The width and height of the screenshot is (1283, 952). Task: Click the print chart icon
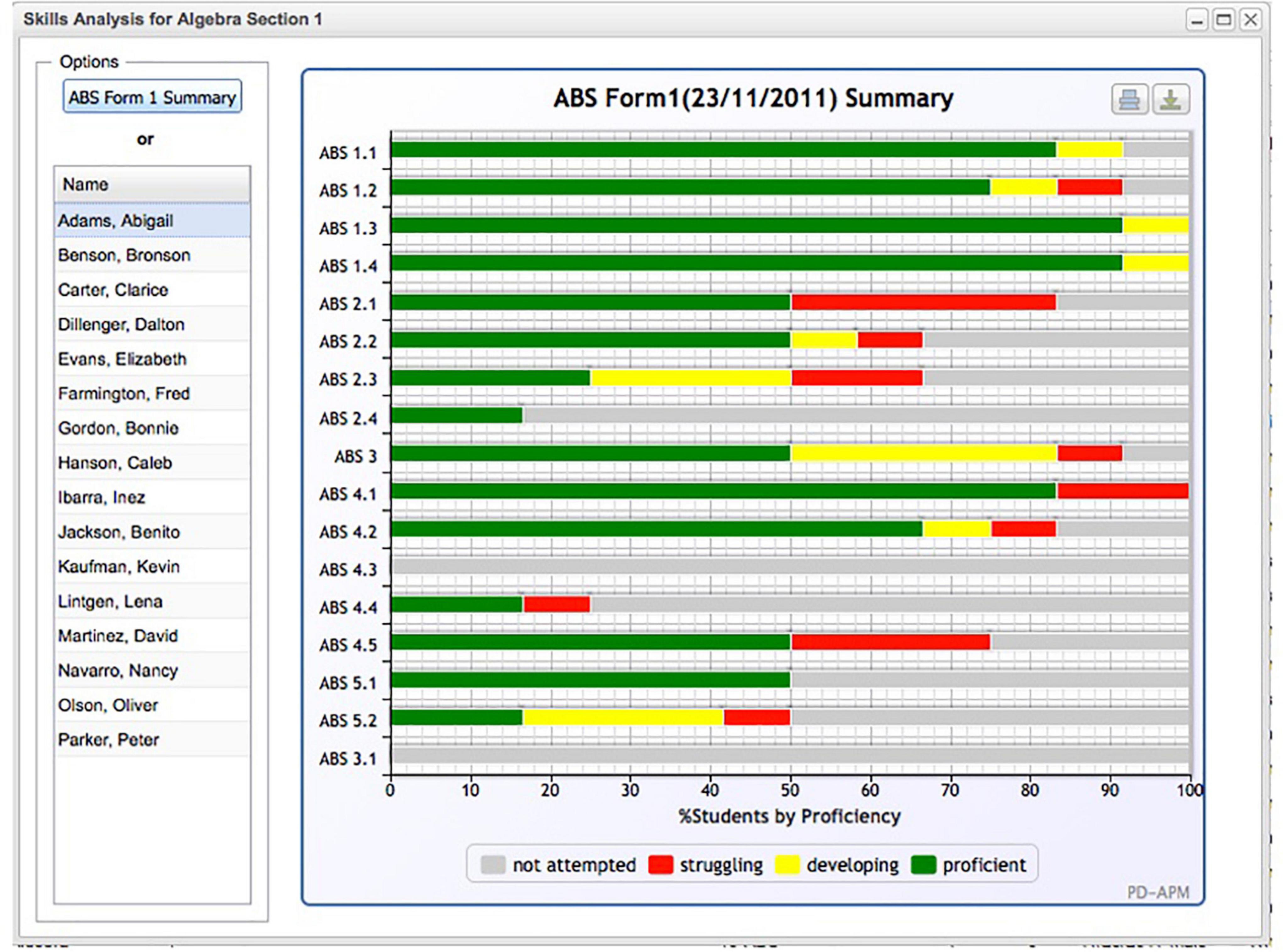1129,100
